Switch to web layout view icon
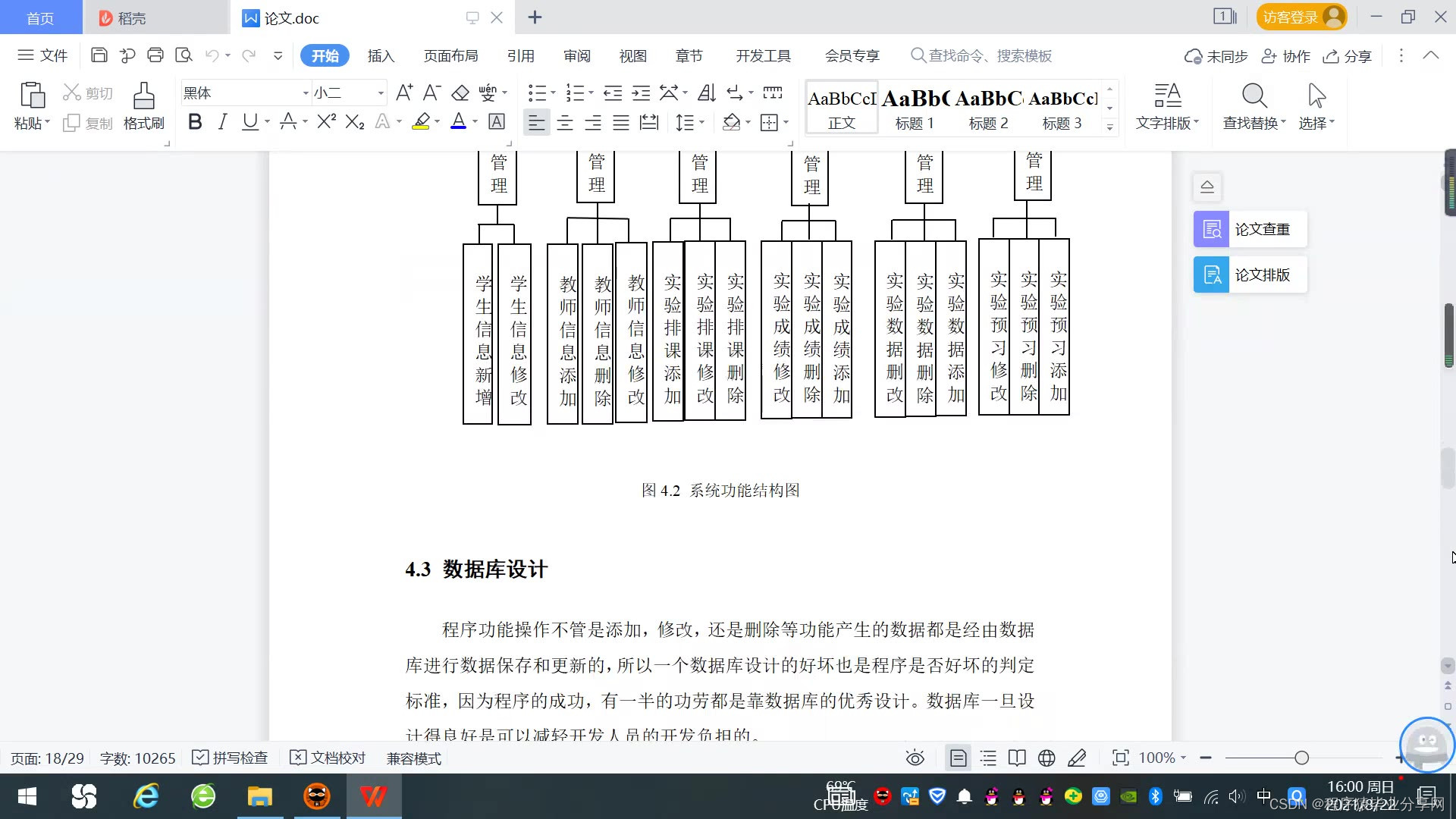 tap(1046, 758)
